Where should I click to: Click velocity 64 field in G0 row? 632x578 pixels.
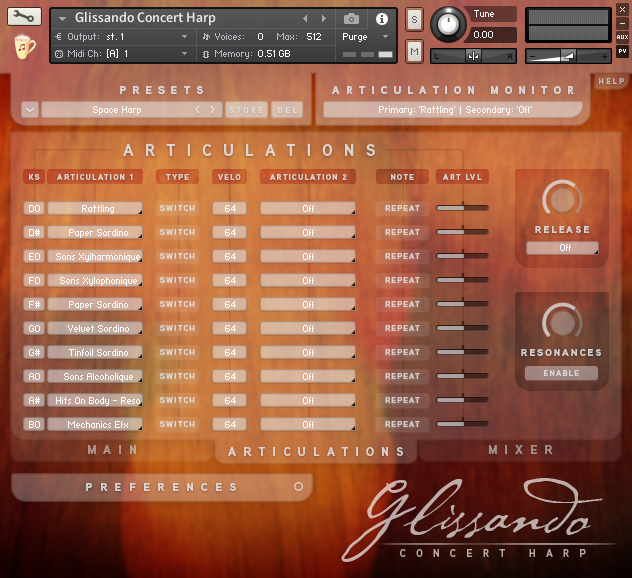coord(229,329)
